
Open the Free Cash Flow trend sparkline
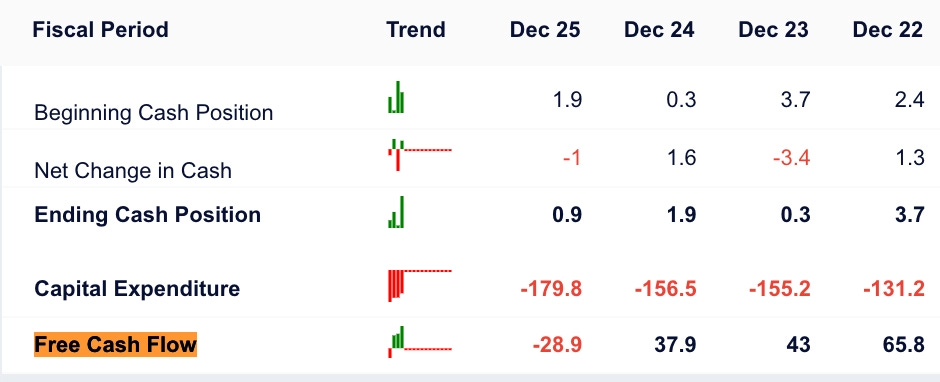pos(420,342)
